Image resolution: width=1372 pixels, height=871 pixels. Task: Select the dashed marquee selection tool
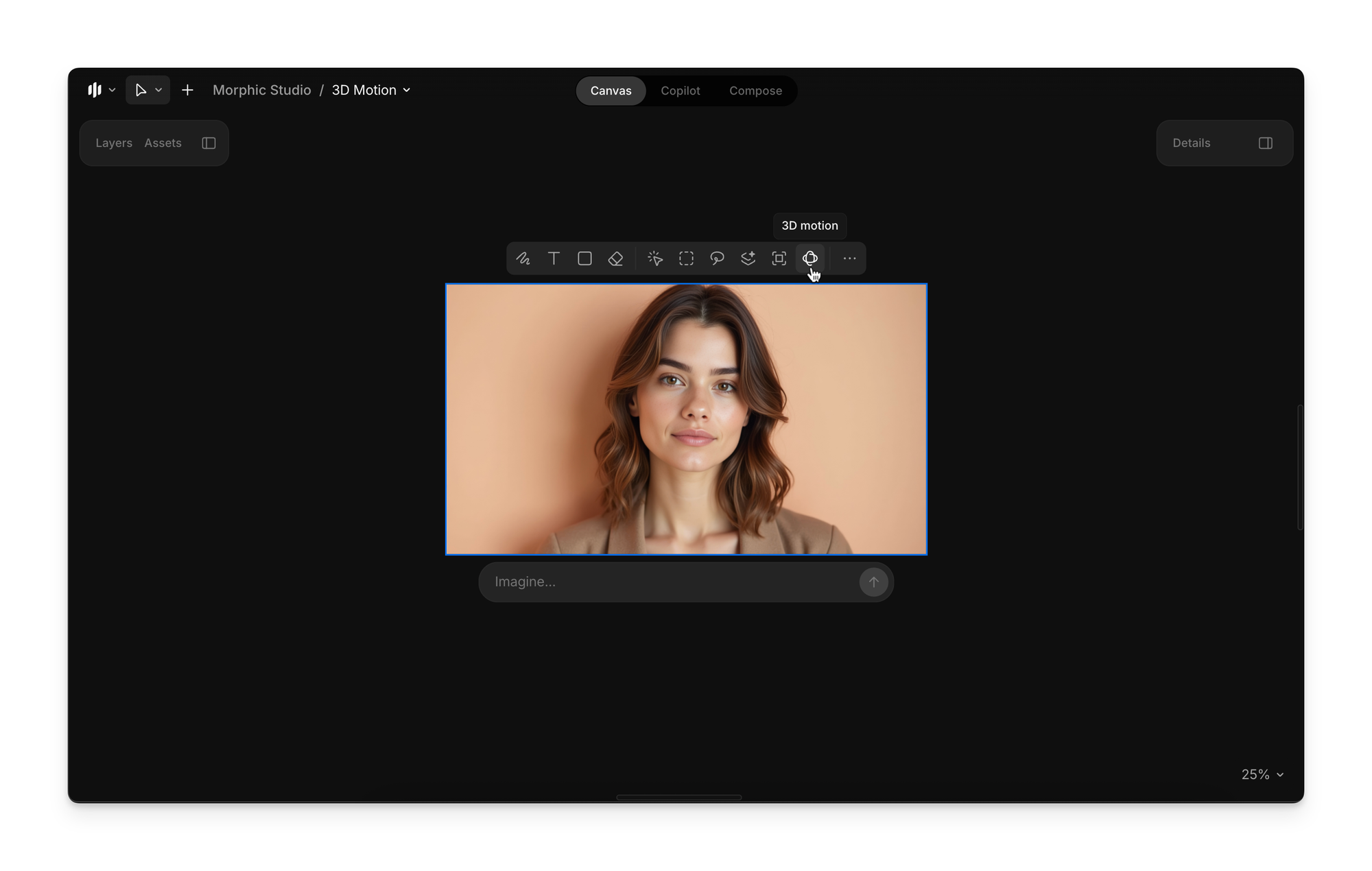coord(686,259)
